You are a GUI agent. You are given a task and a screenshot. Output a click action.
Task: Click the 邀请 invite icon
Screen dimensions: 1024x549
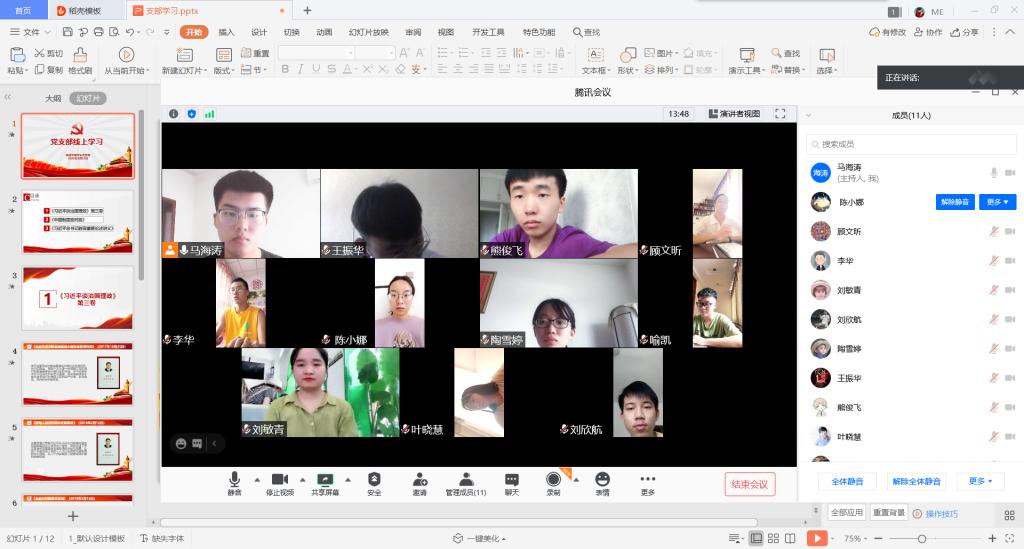(419, 480)
